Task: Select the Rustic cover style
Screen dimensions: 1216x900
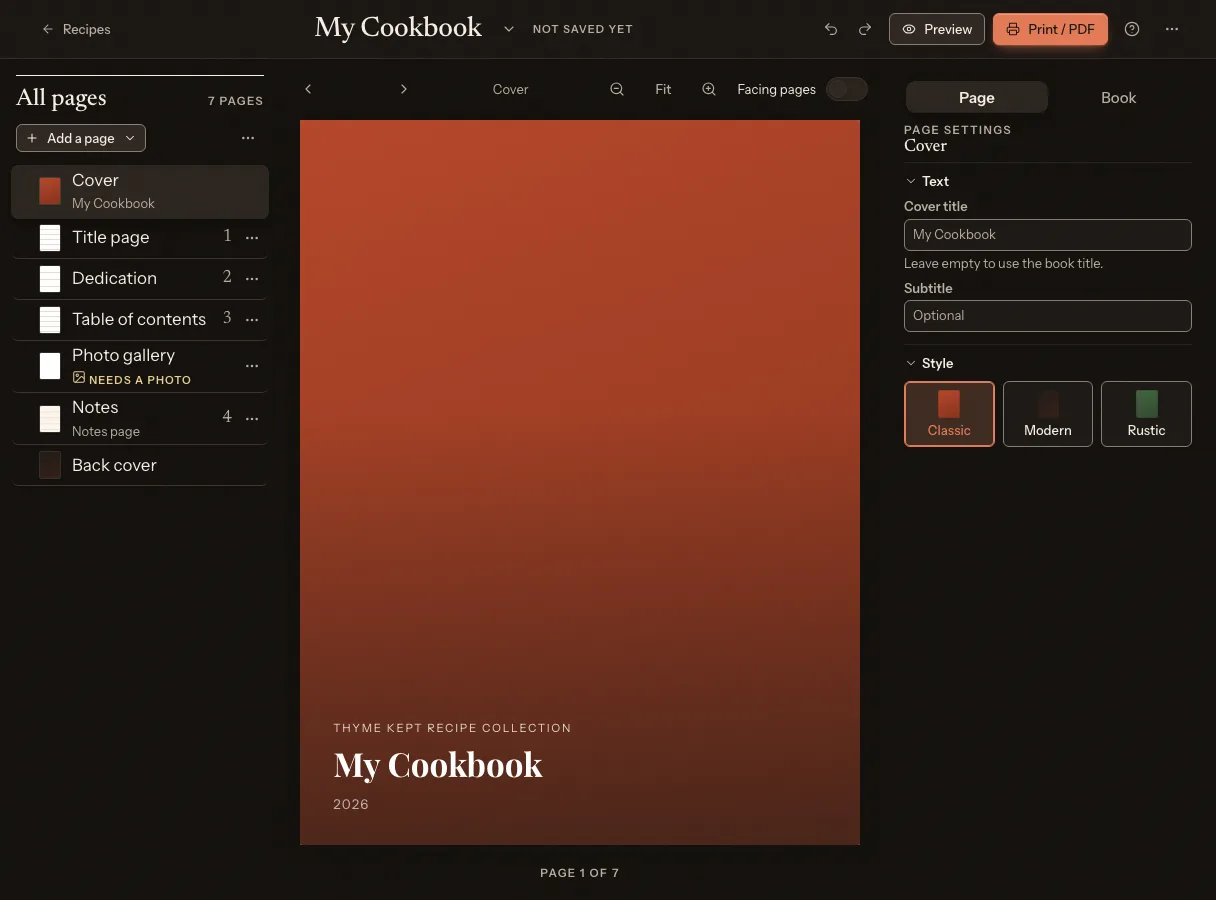Action: (x=1146, y=413)
